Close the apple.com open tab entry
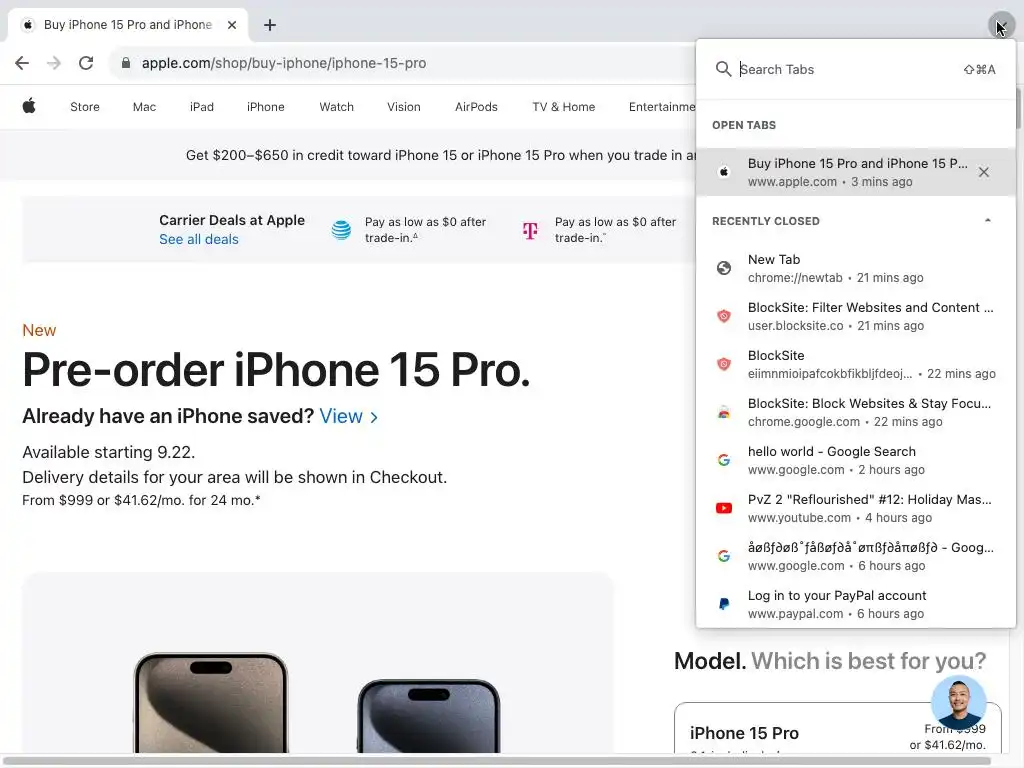Image resolution: width=1024 pixels, height=768 pixels. tap(984, 172)
